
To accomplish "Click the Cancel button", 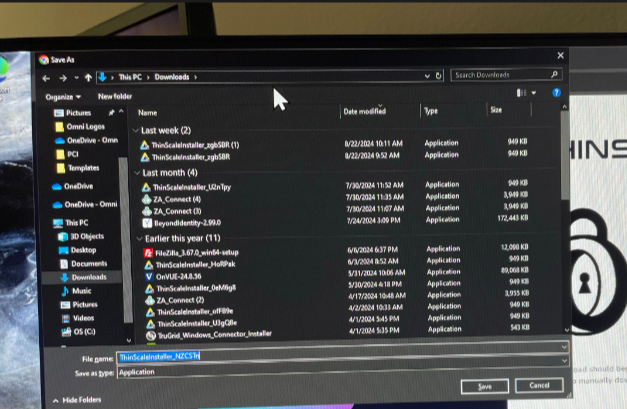I will pos(539,385).
